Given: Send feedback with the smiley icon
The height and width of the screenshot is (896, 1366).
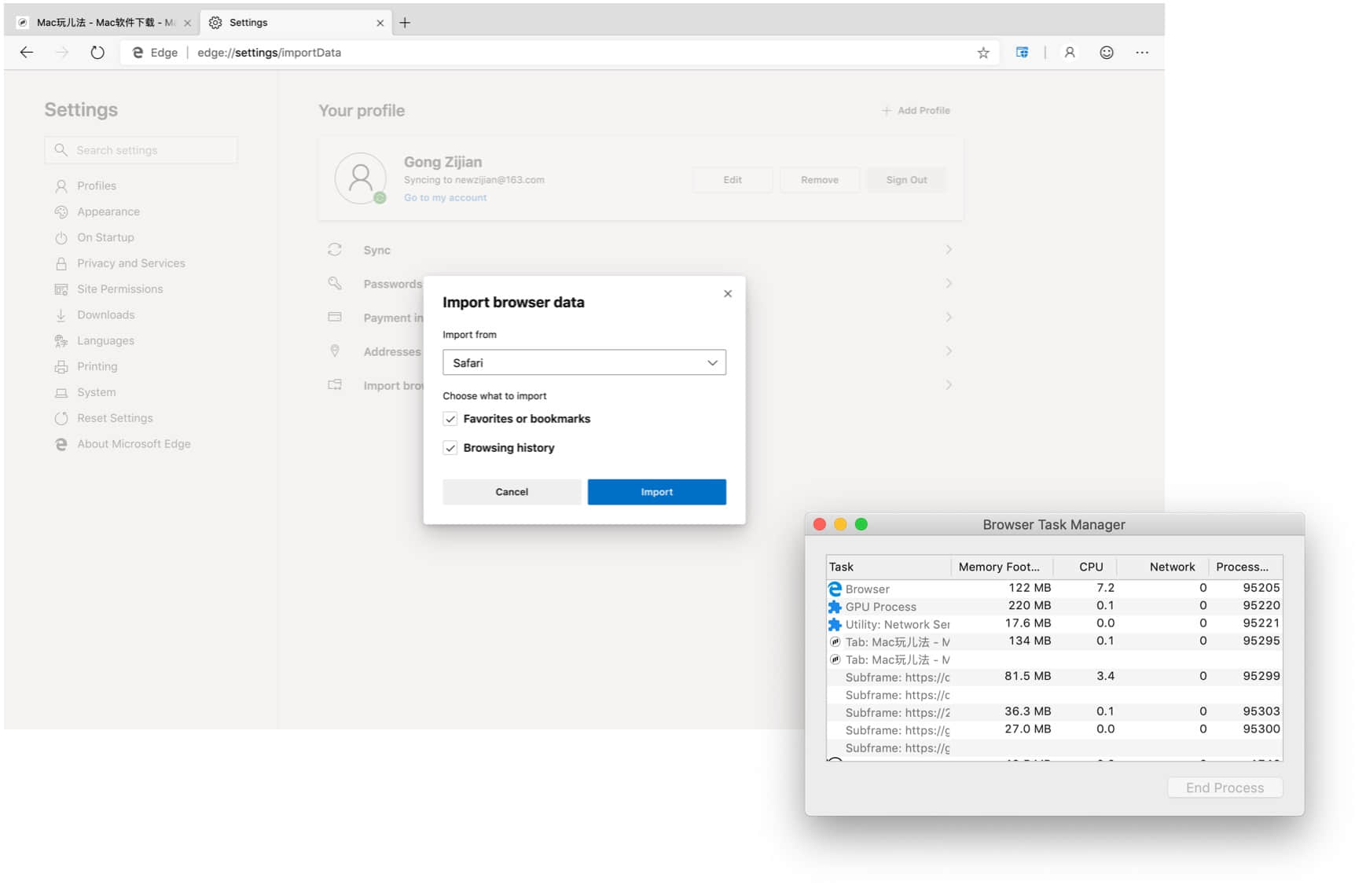Looking at the screenshot, I should coord(1107,53).
